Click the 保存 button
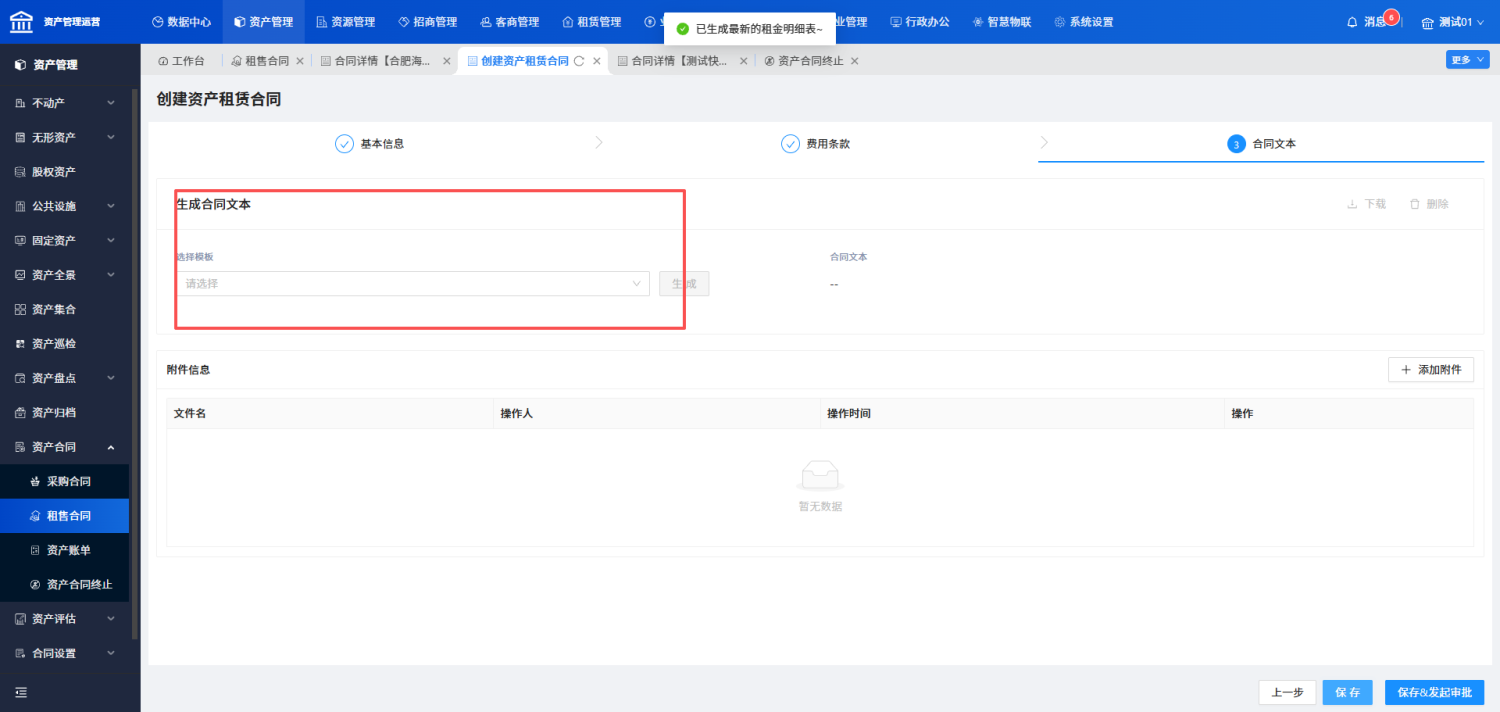Viewport: 1500px width, 712px height. coord(1348,692)
